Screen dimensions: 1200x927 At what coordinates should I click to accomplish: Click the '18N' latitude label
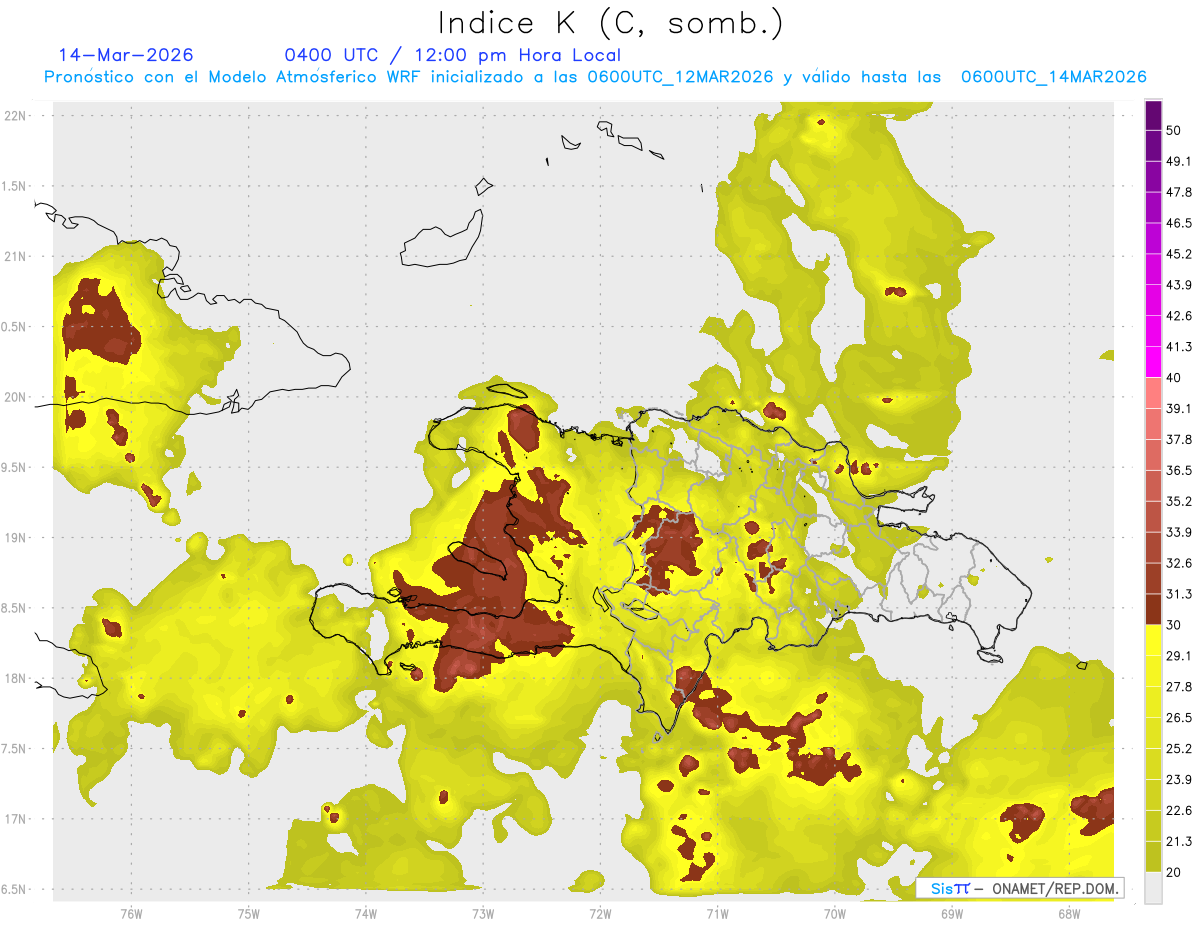pyautogui.click(x=15, y=678)
